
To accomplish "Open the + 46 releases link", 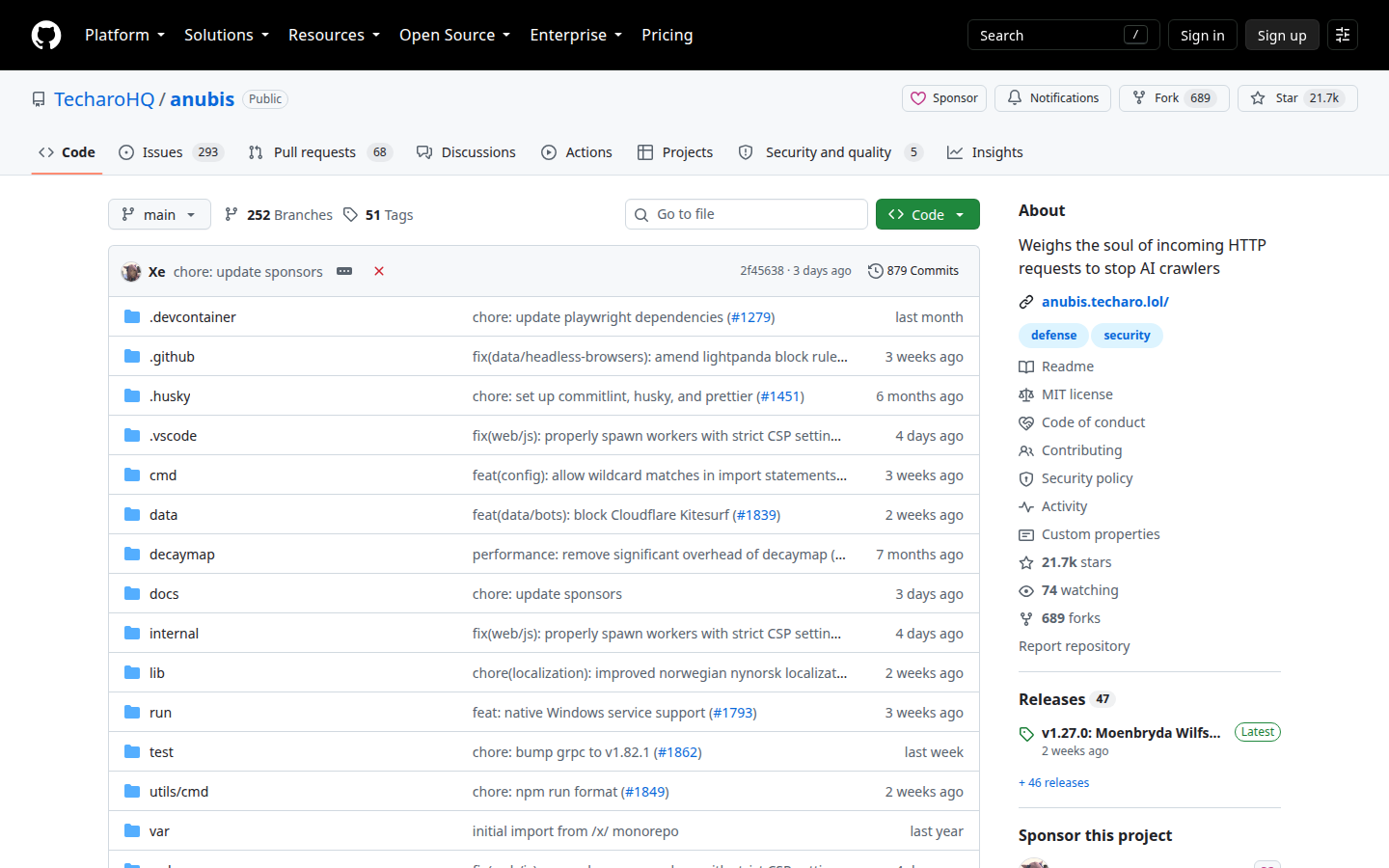I will click(x=1053, y=783).
